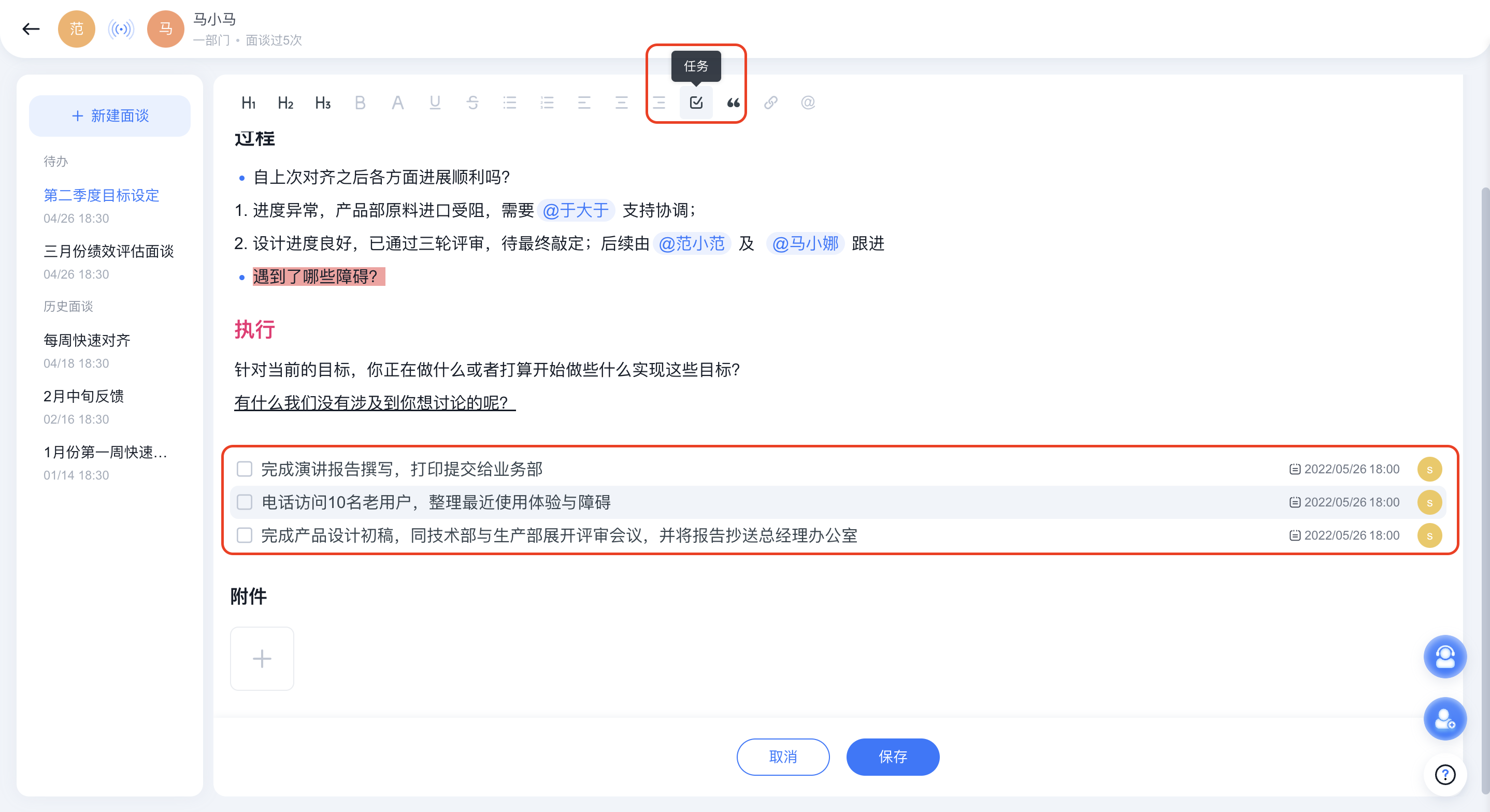Click the 新建面谈 button

(110, 115)
